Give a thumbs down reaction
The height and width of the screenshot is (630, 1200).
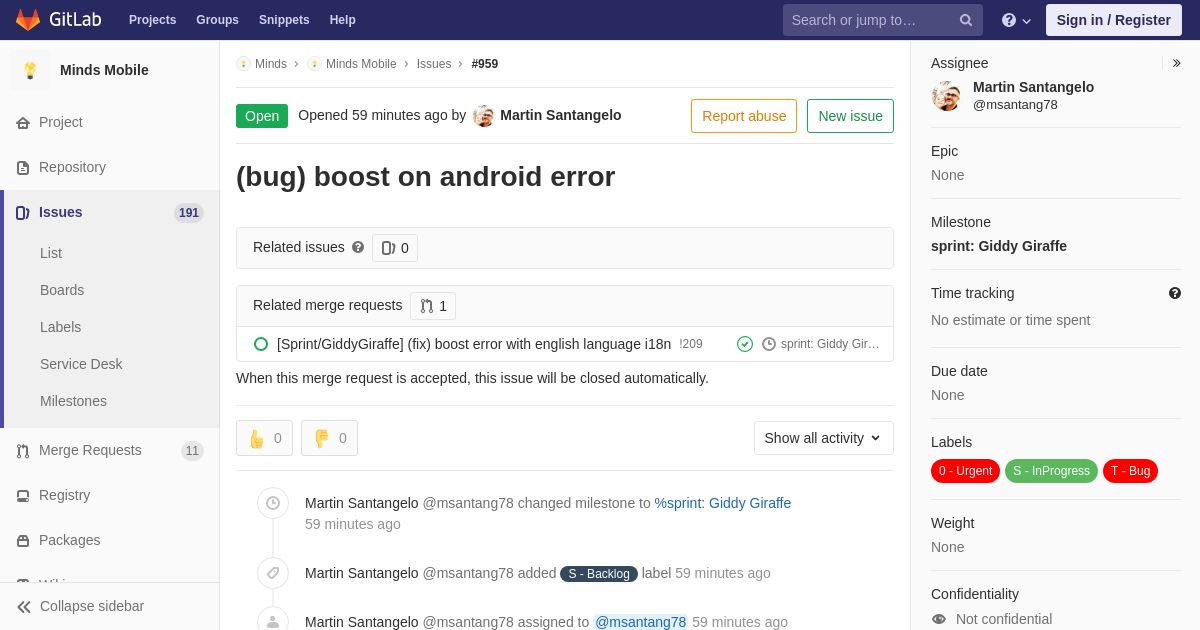(x=329, y=438)
